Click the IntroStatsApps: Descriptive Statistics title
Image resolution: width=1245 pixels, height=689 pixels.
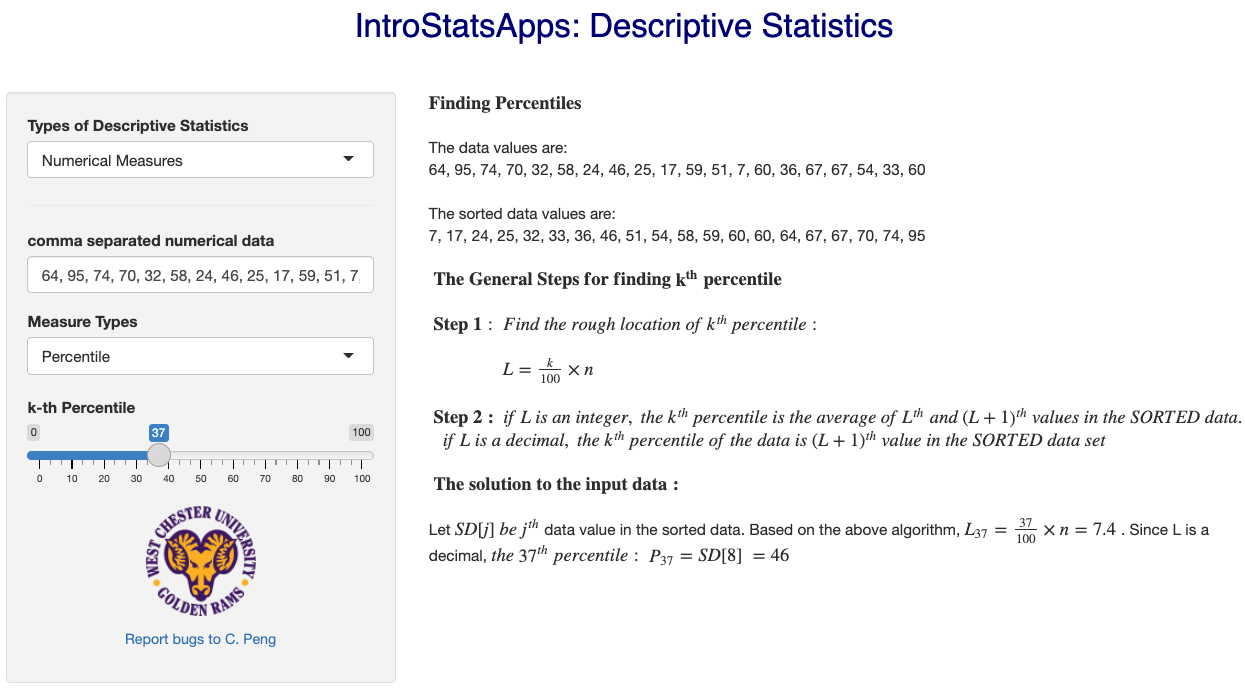[x=623, y=26]
